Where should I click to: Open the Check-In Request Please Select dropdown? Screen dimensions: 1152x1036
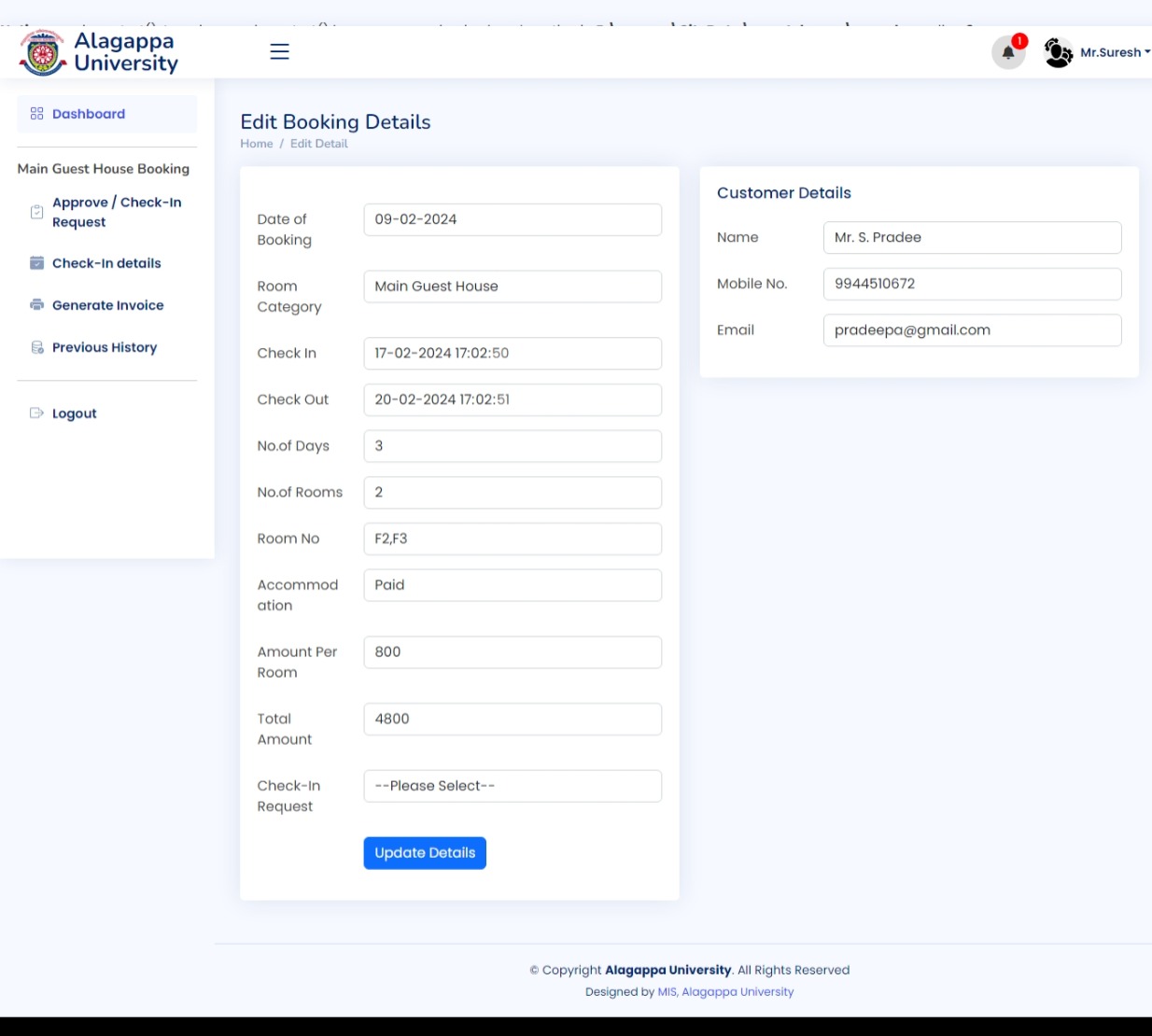(512, 786)
